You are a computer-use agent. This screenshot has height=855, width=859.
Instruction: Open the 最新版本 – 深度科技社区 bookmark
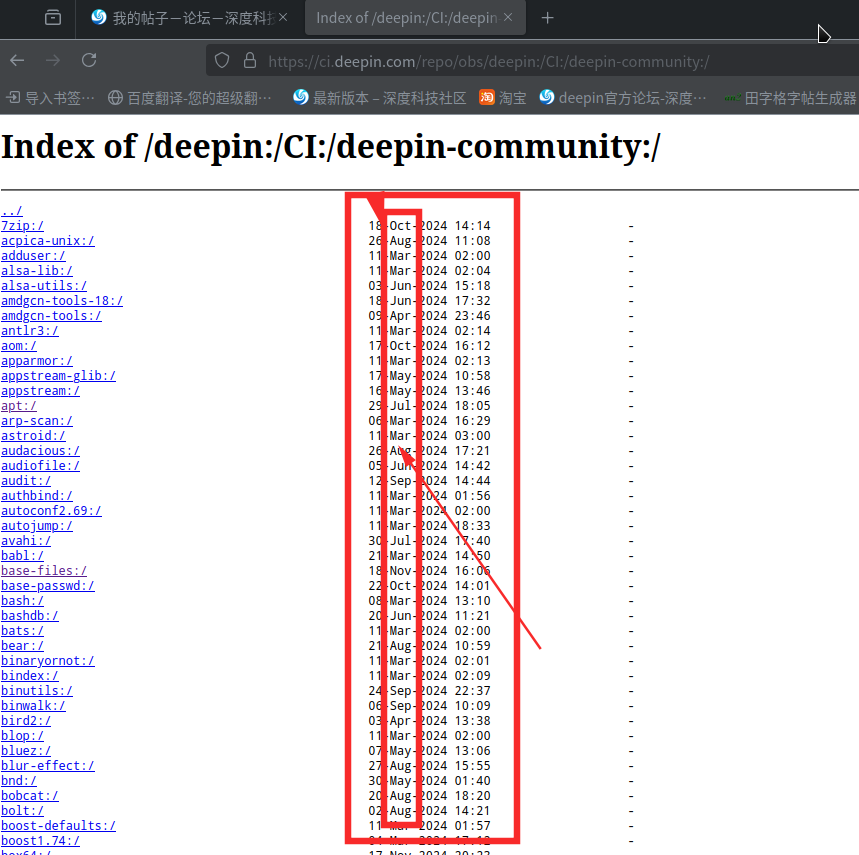(380, 98)
